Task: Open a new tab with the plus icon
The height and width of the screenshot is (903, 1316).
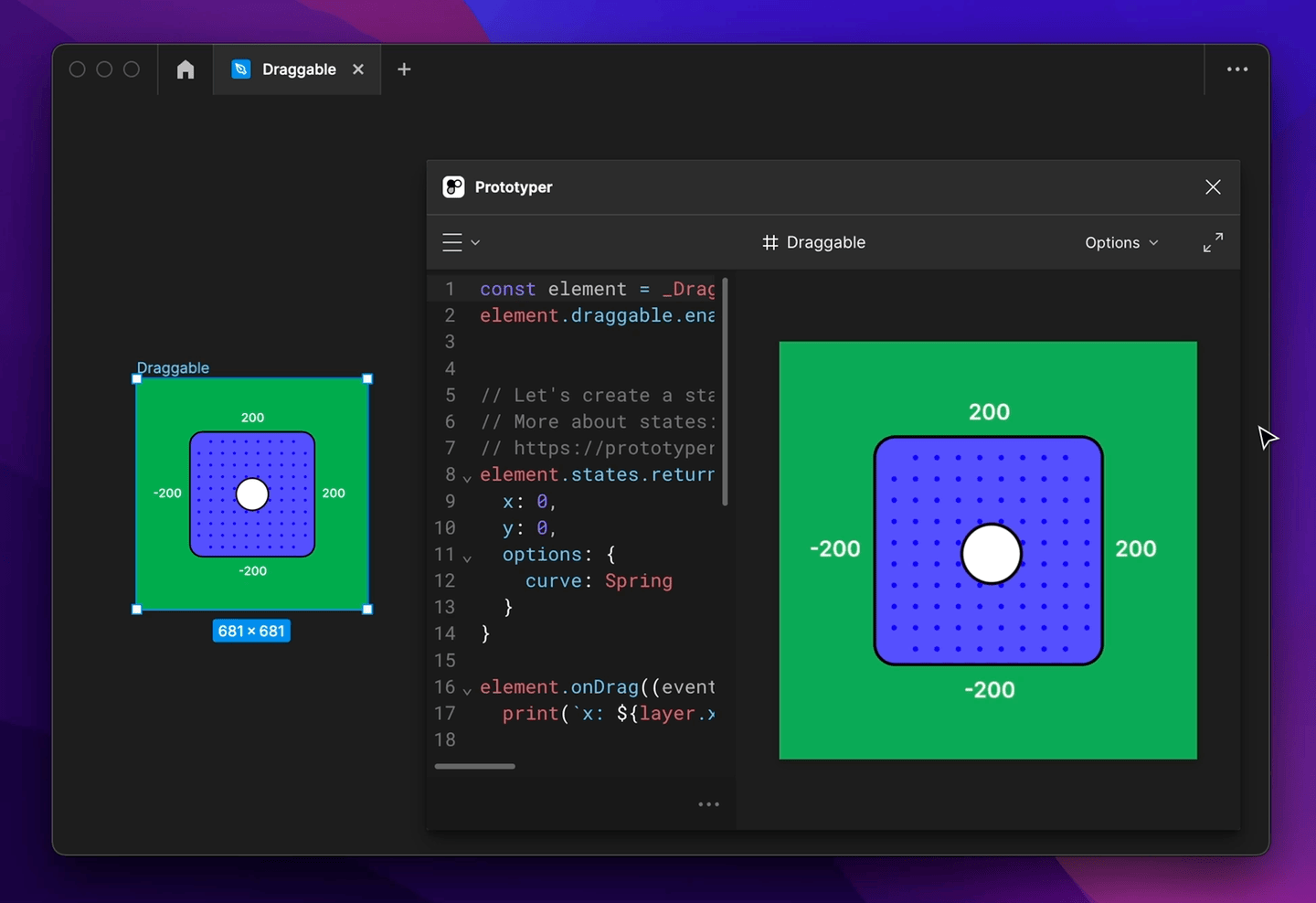Action: [x=404, y=69]
